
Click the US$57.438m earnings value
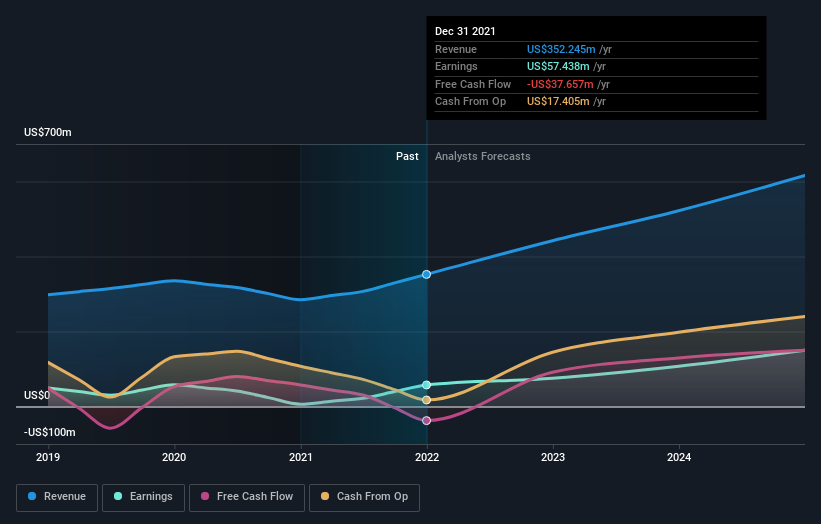pyautogui.click(x=558, y=66)
